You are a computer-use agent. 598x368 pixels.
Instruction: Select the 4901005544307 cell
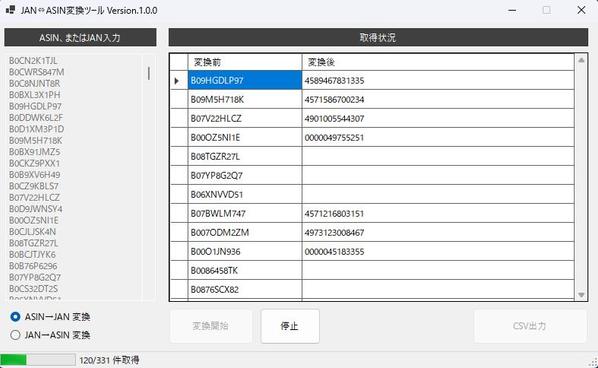coord(438,119)
